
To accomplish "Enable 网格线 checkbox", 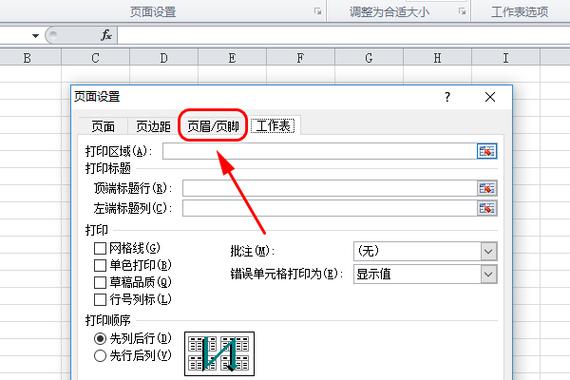I will (x=100, y=248).
